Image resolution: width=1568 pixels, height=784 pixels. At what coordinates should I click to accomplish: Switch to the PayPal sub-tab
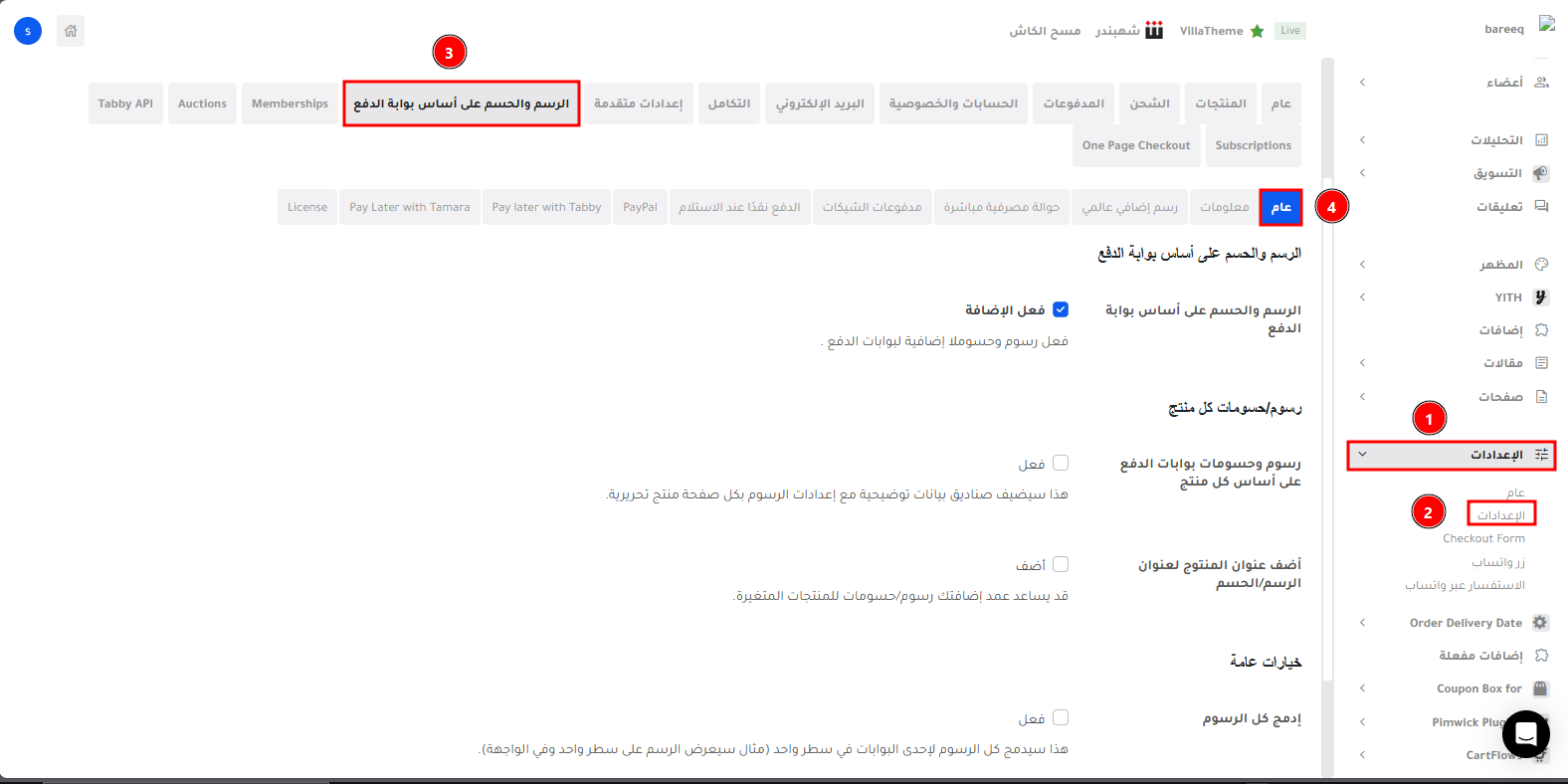click(x=640, y=207)
